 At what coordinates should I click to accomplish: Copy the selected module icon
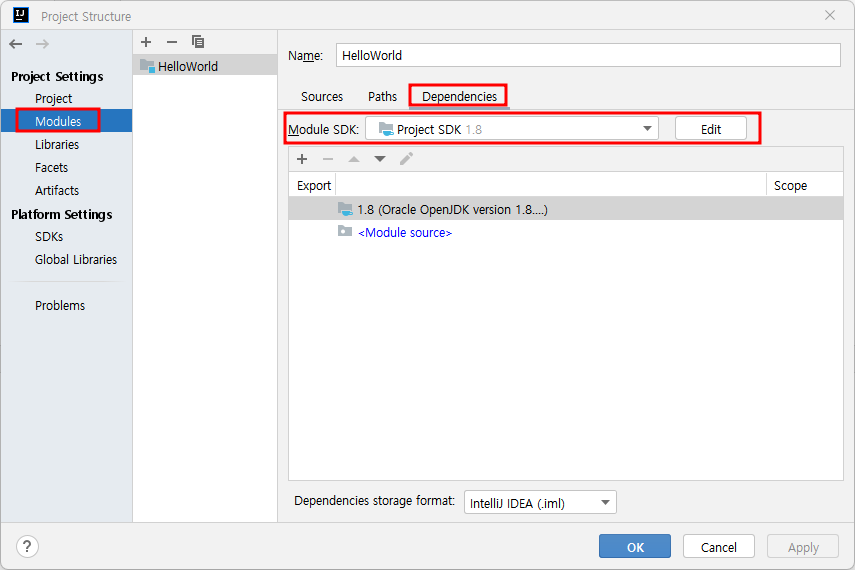click(x=197, y=42)
